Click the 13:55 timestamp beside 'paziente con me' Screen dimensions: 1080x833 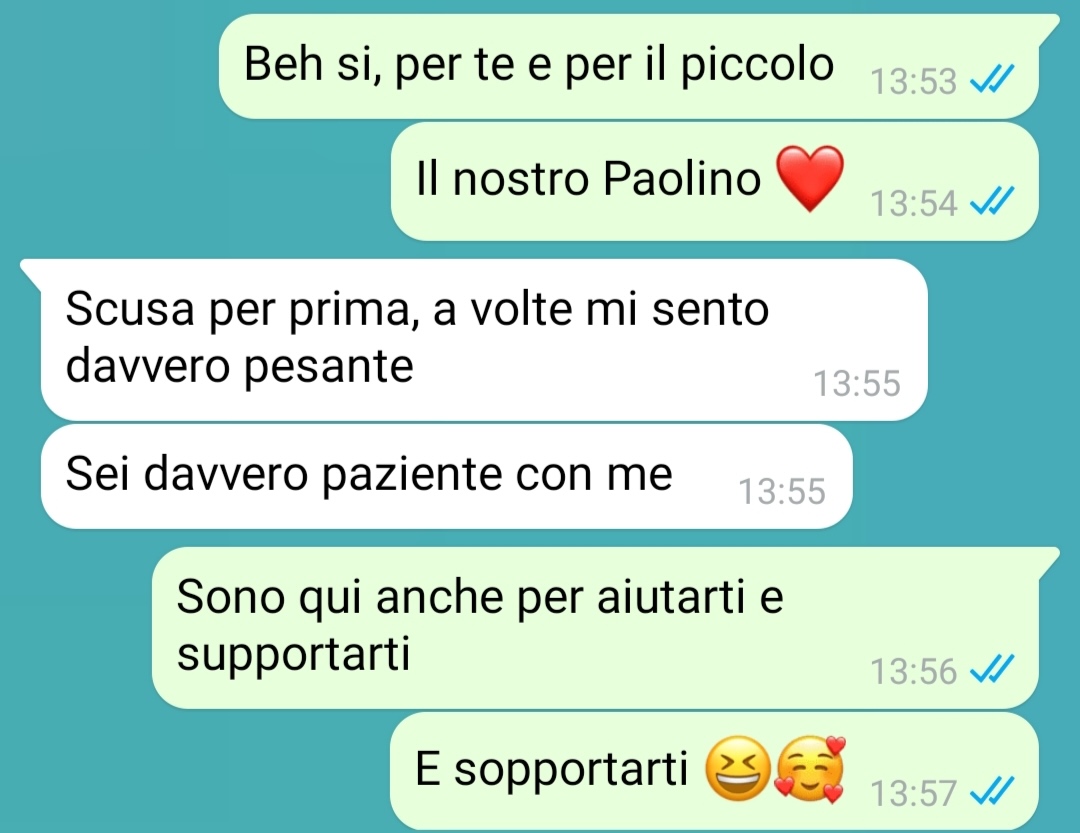[782, 491]
